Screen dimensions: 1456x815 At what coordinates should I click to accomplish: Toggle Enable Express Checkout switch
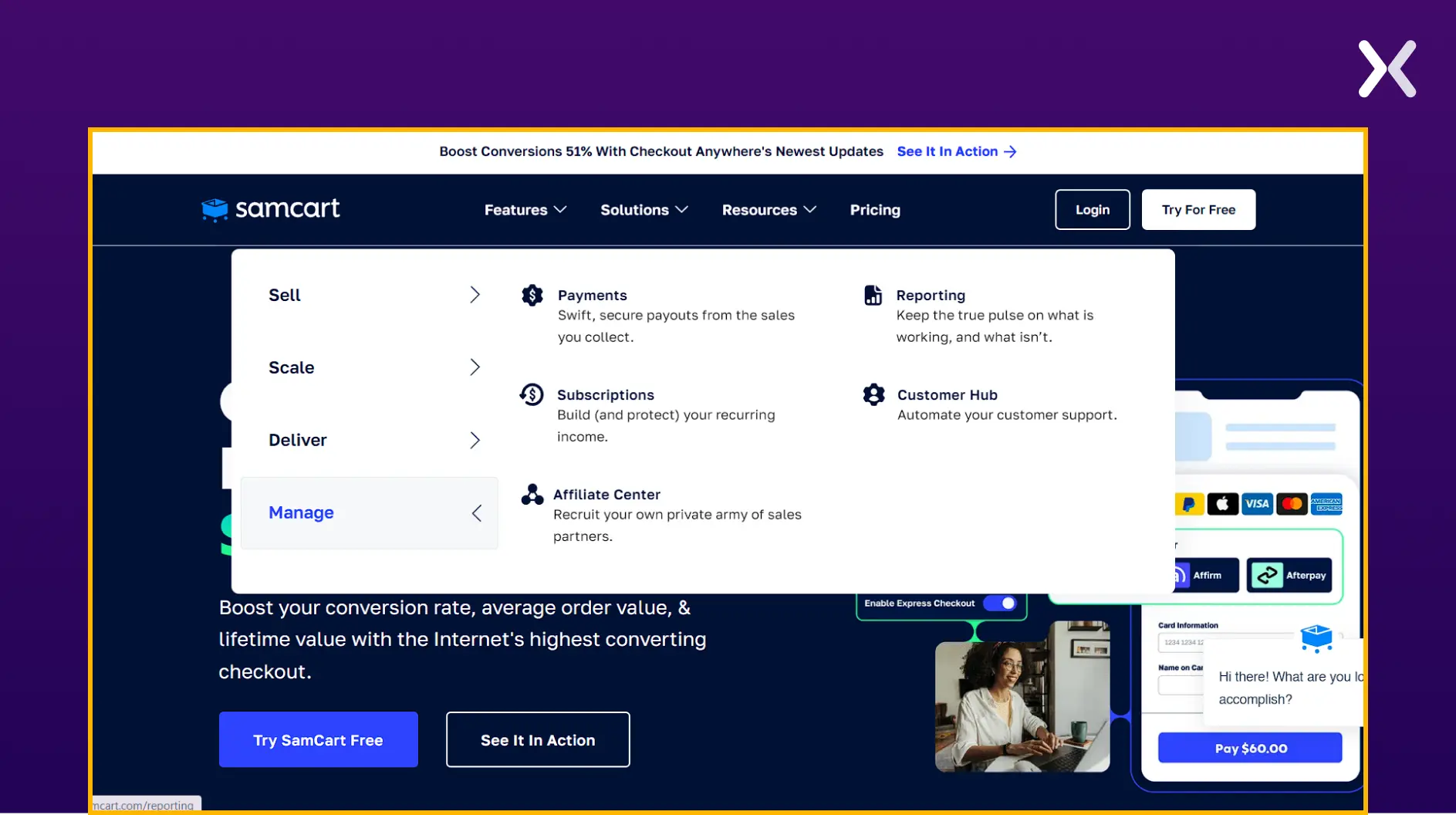point(1000,603)
